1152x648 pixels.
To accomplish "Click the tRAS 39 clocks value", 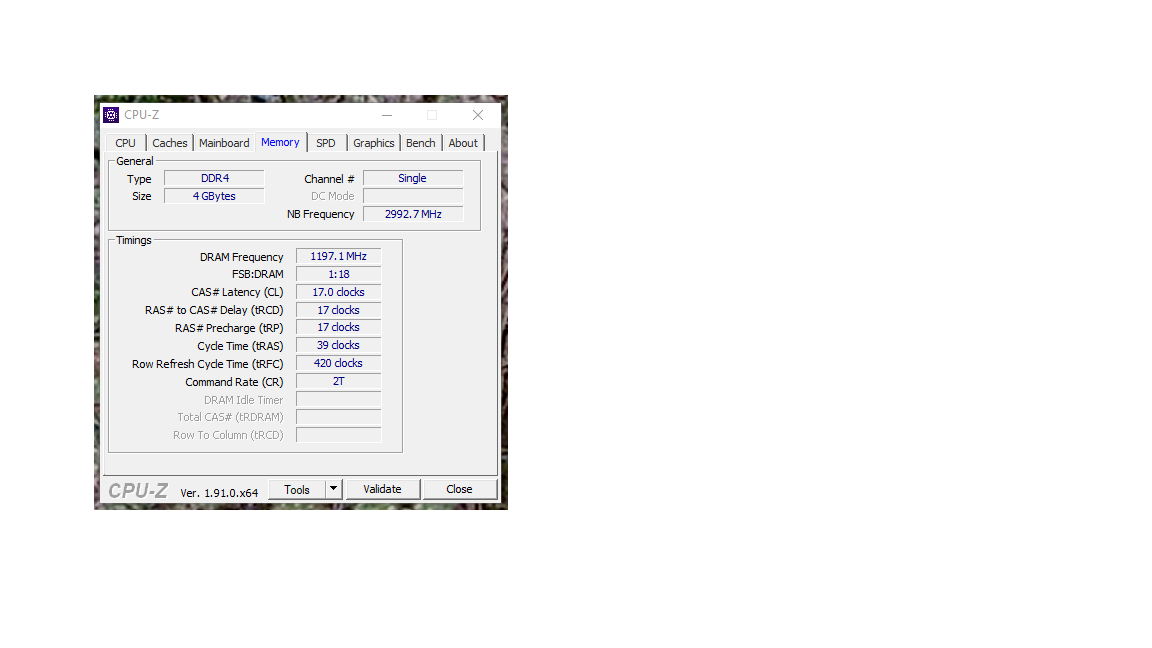I will tap(339, 345).
